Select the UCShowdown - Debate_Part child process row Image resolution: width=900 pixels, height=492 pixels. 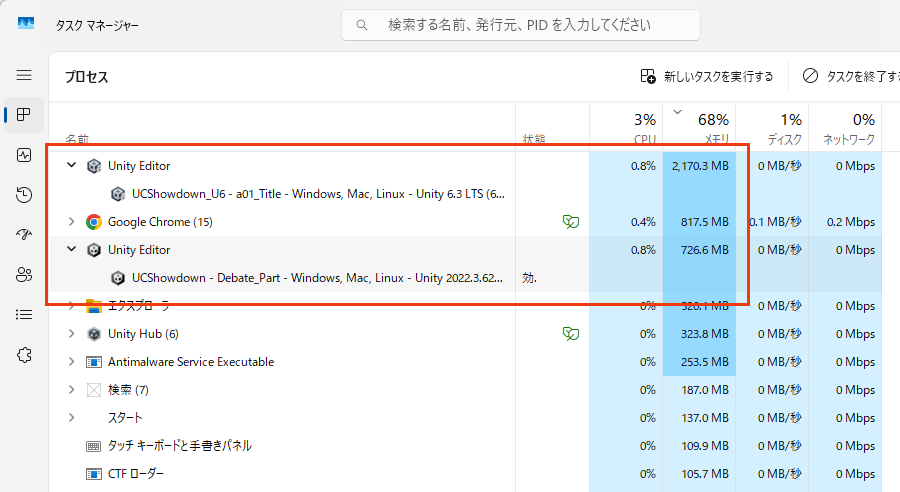point(320,278)
